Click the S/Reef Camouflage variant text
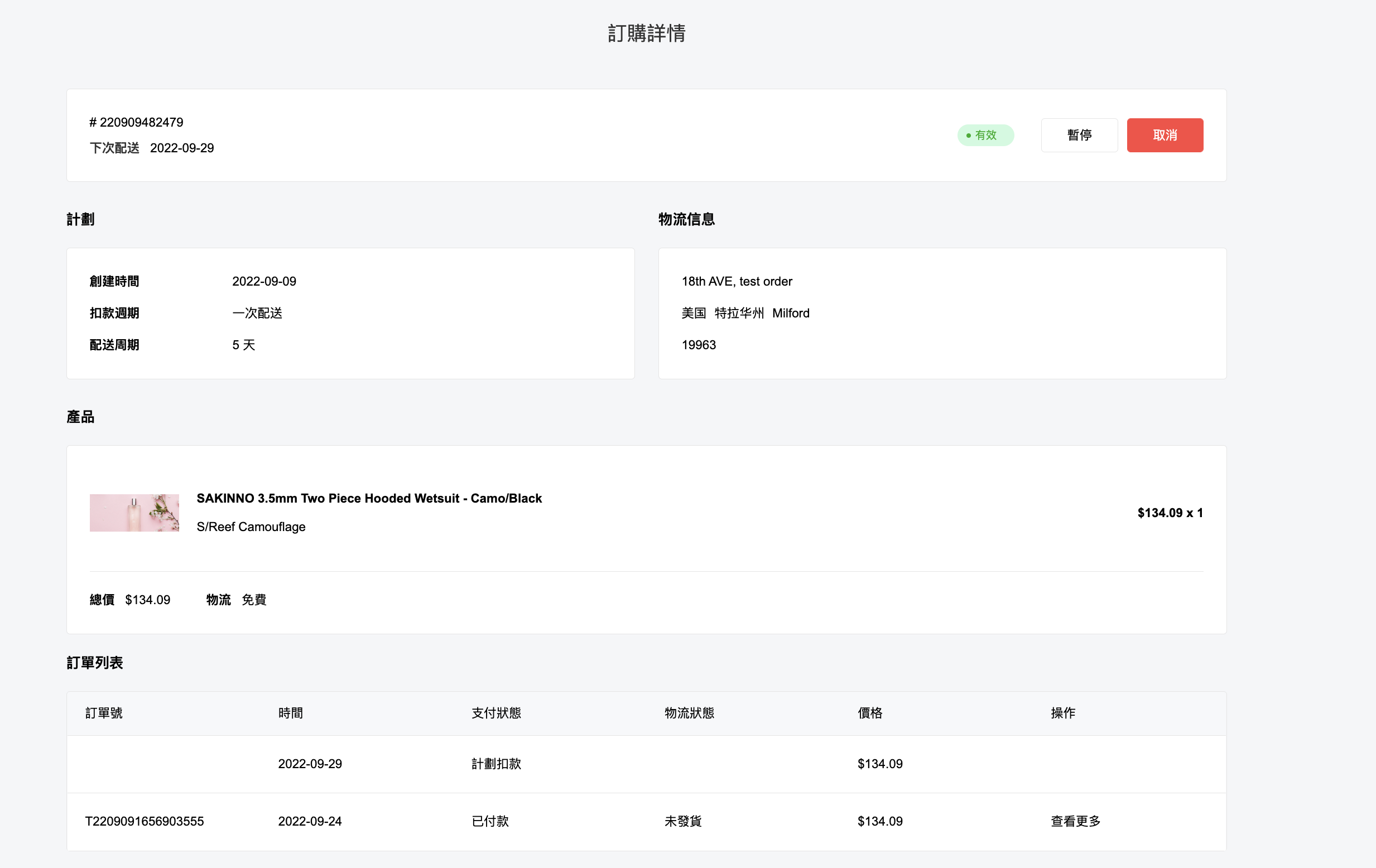Screen dimensions: 1376x868 pyautogui.click(x=251, y=527)
